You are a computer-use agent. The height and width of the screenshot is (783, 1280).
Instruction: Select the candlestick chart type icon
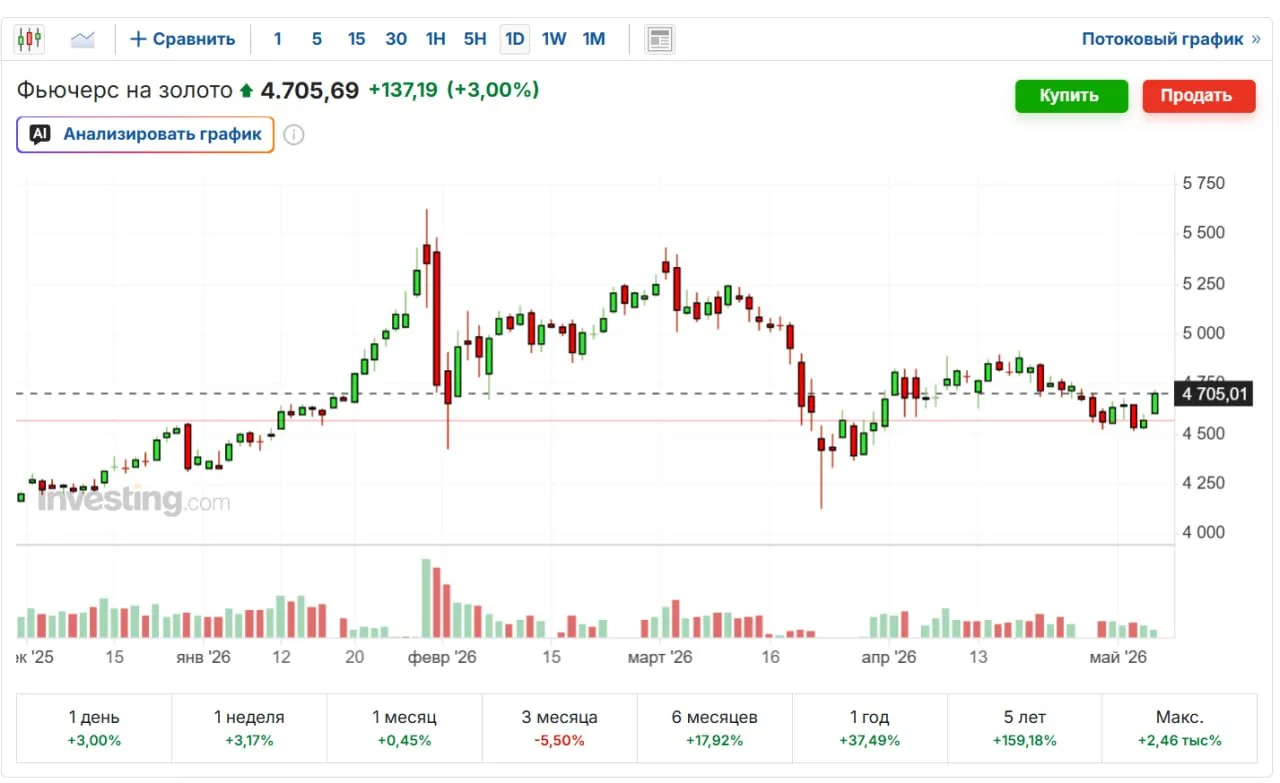point(29,39)
